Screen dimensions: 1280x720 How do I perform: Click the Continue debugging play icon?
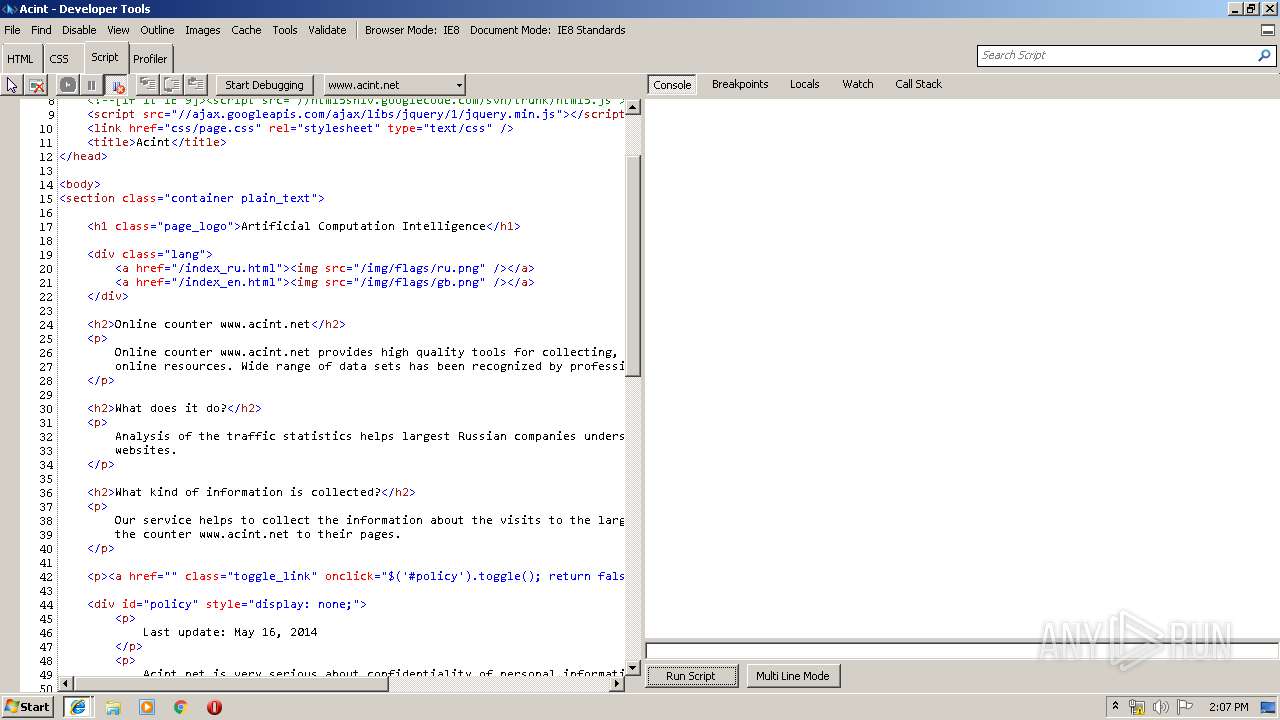[68, 85]
